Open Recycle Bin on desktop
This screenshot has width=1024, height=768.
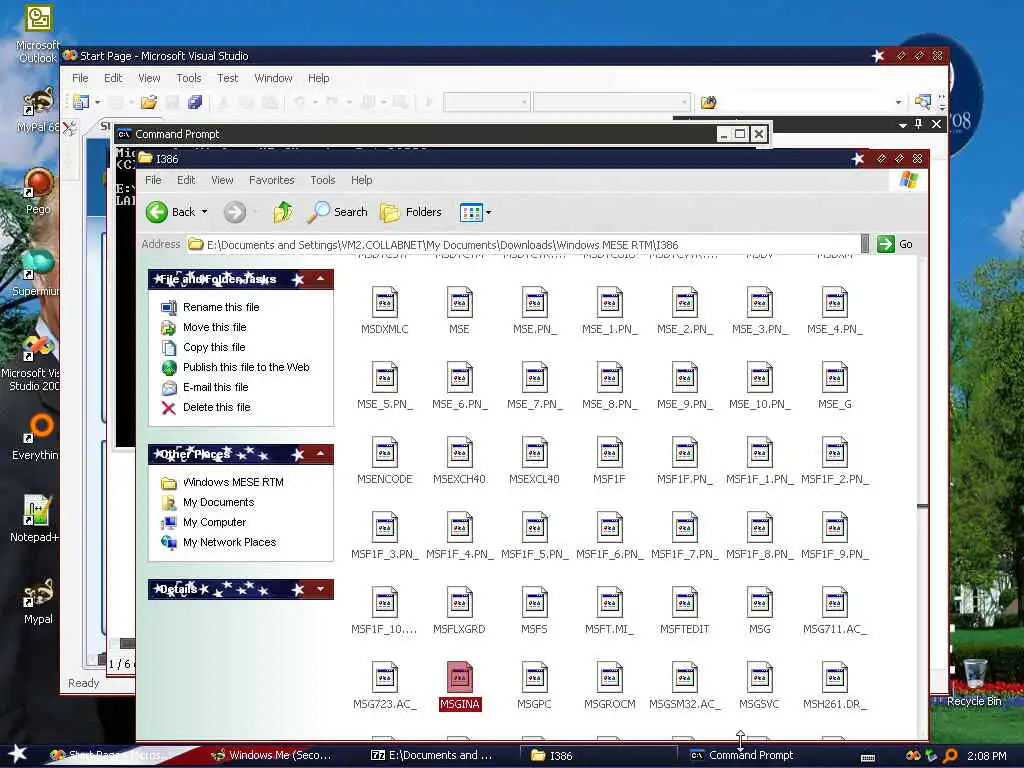click(974, 682)
